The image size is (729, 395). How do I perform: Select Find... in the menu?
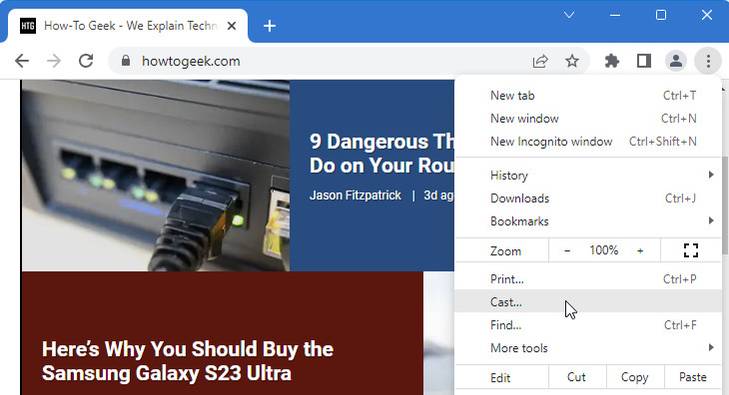pos(588,325)
